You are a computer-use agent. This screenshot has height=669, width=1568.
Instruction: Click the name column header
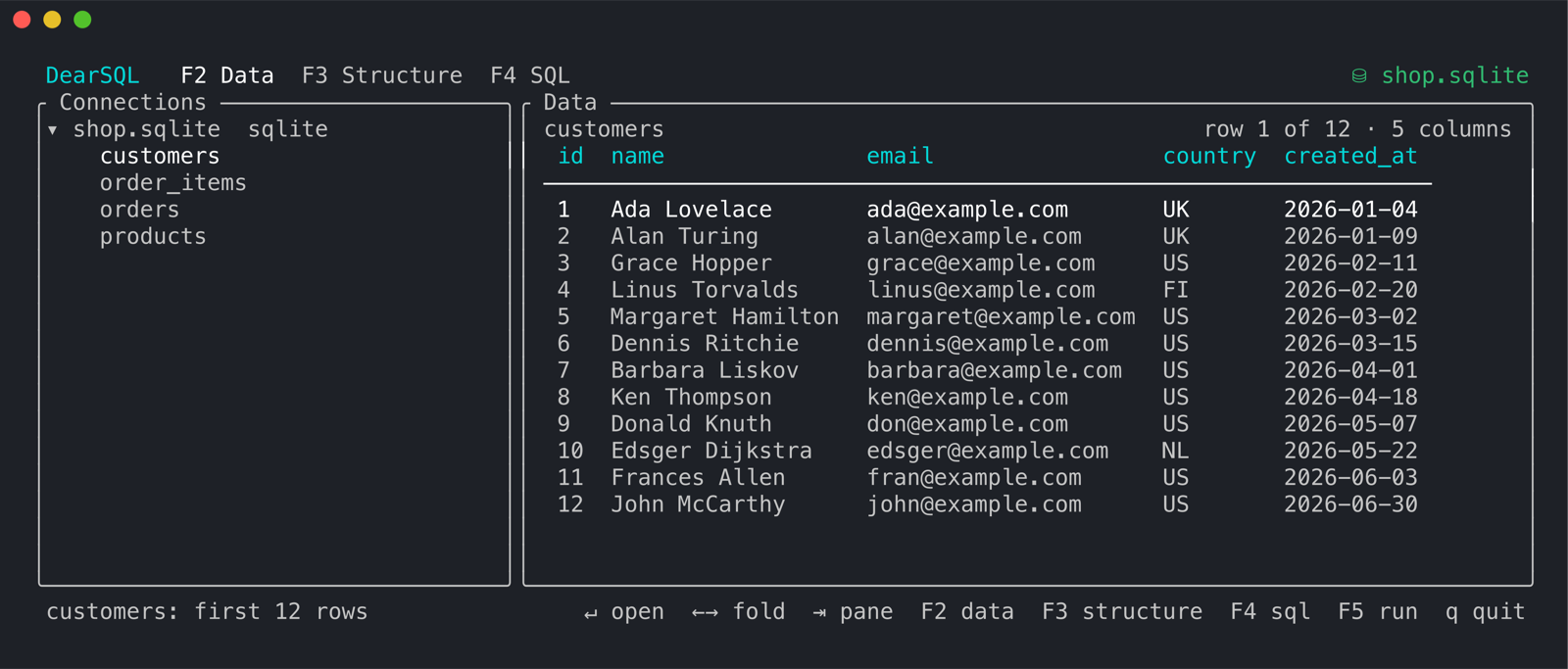tap(637, 156)
